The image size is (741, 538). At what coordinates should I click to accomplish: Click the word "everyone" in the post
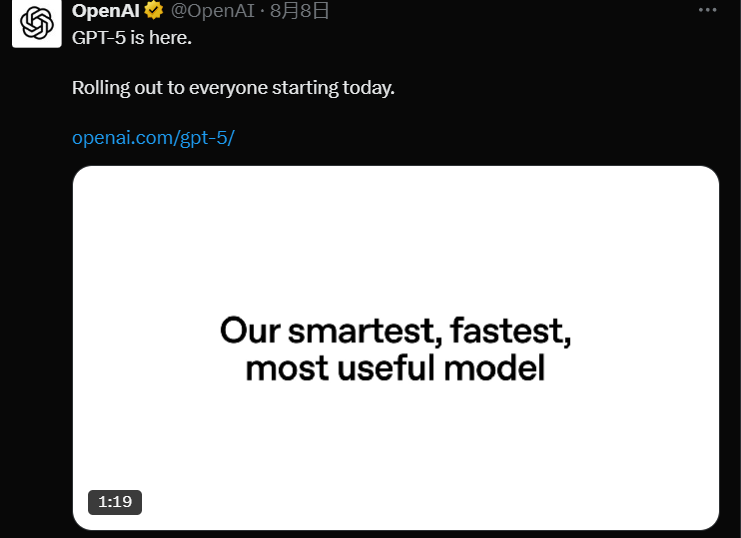[x=228, y=88]
